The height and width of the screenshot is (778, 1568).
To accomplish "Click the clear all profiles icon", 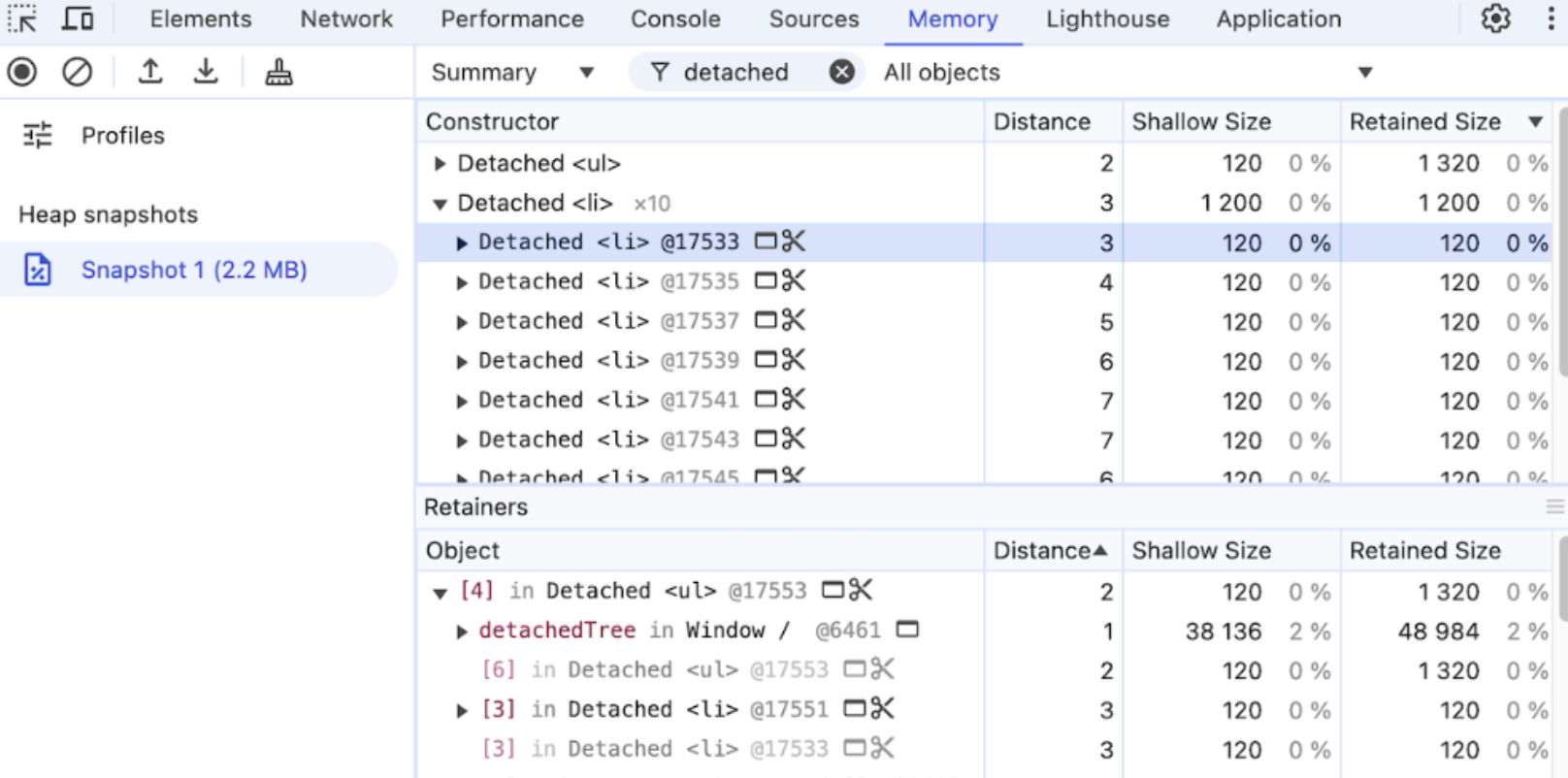I will click(77, 72).
